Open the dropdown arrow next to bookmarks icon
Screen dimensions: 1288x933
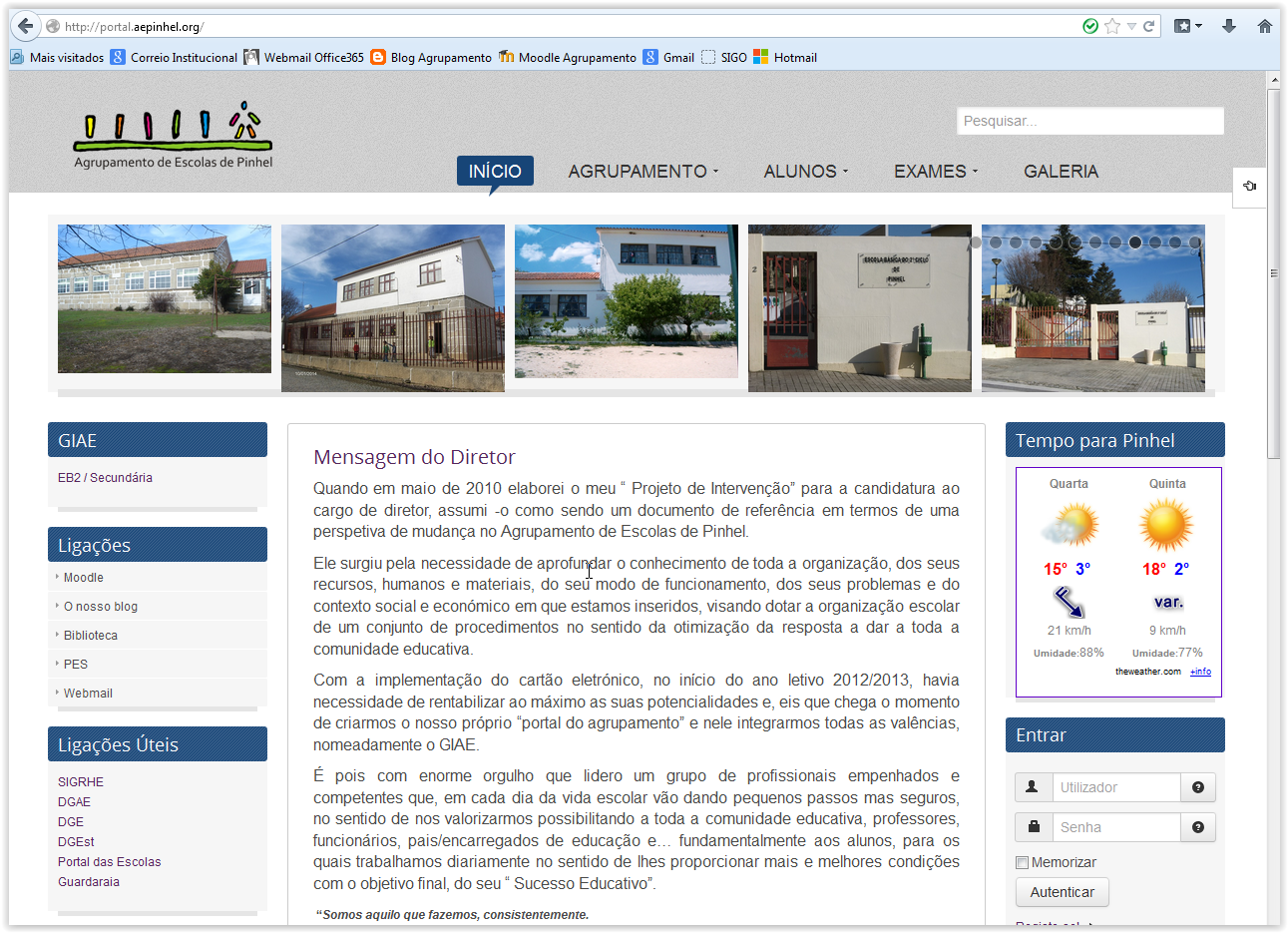tap(1198, 26)
